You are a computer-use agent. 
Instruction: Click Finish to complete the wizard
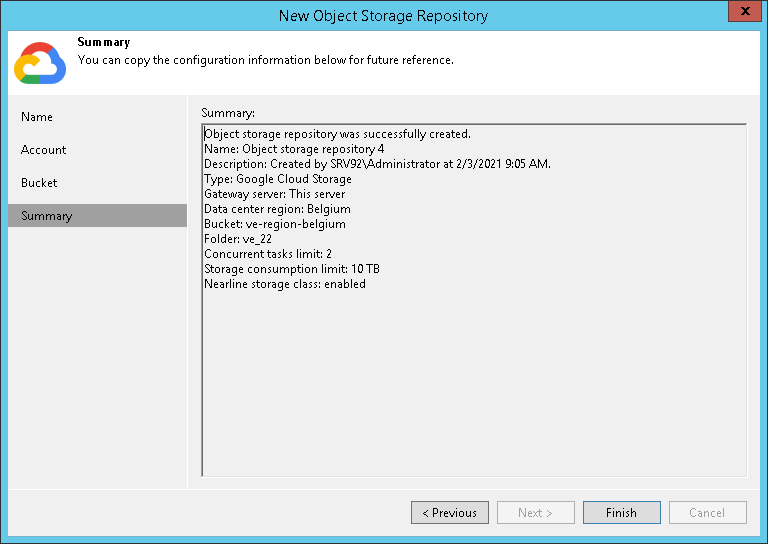[x=621, y=513]
